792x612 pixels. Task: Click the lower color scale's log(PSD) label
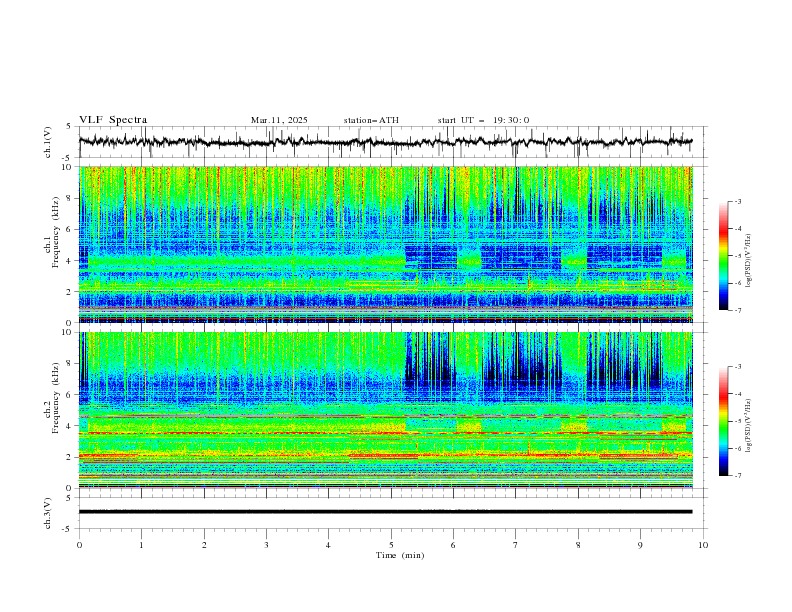coord(748,425)
